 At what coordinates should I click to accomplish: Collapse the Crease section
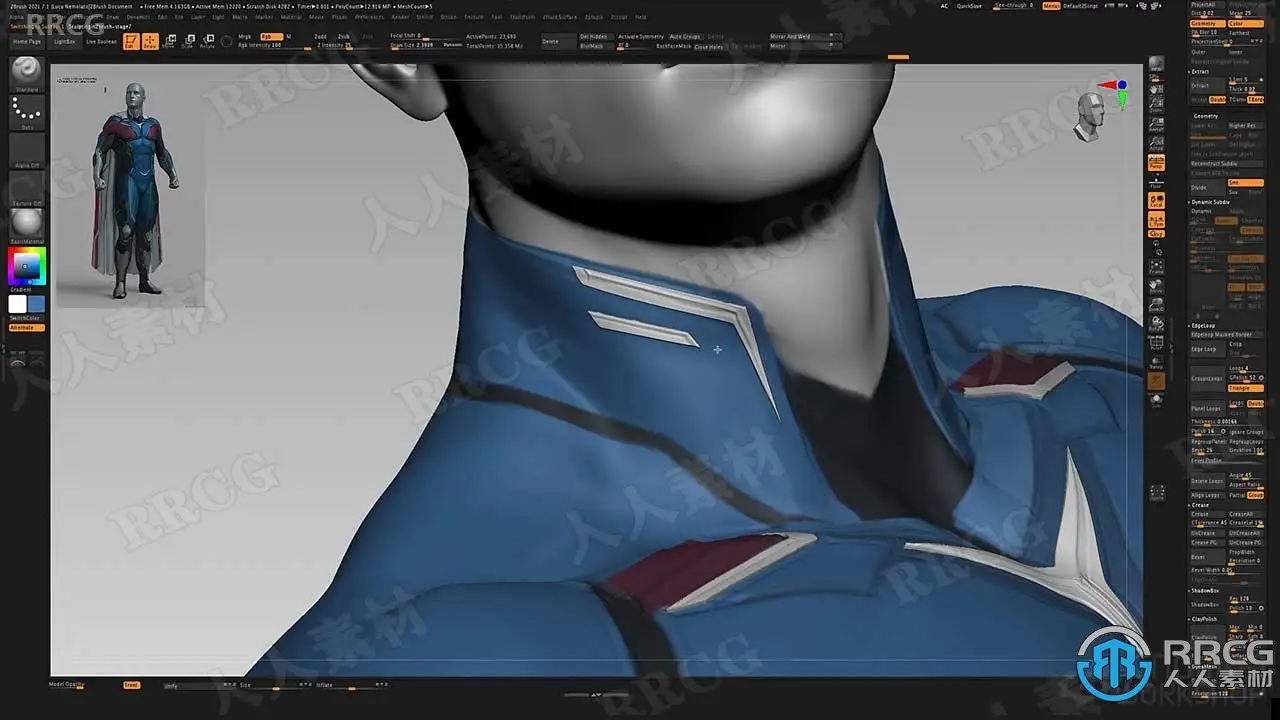click(1200, 505)
